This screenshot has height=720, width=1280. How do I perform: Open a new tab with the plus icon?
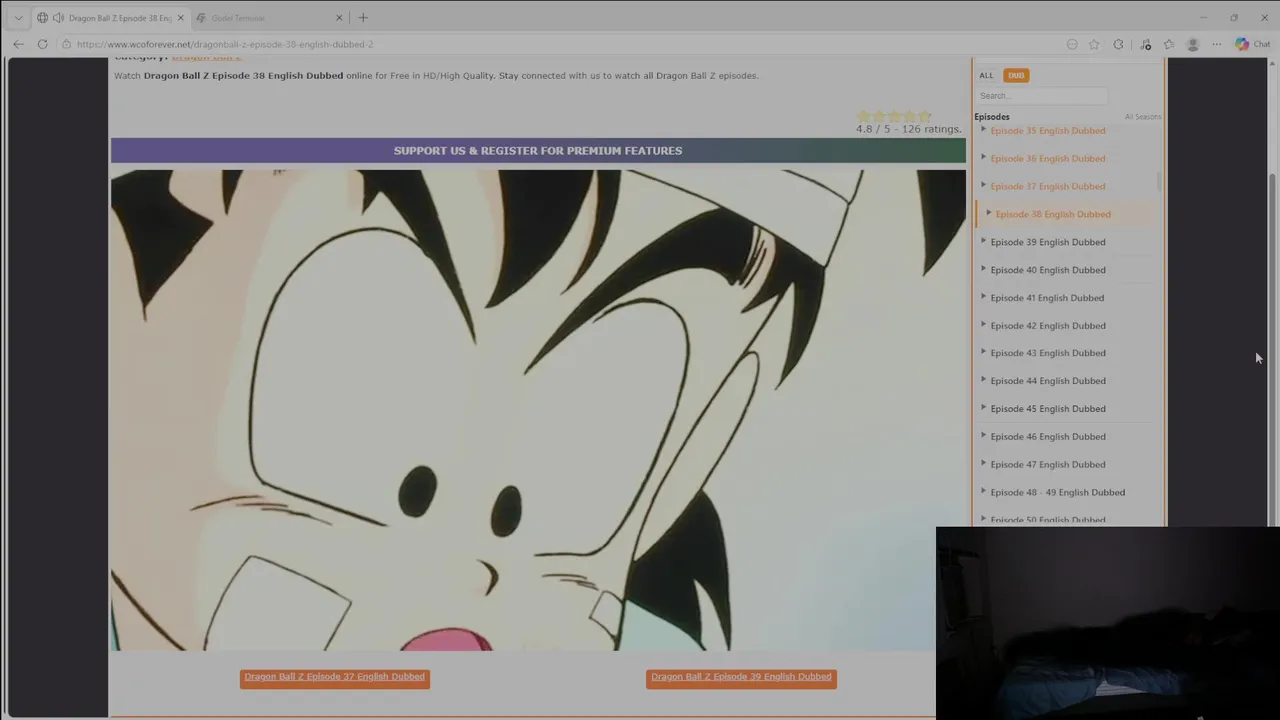363,18
